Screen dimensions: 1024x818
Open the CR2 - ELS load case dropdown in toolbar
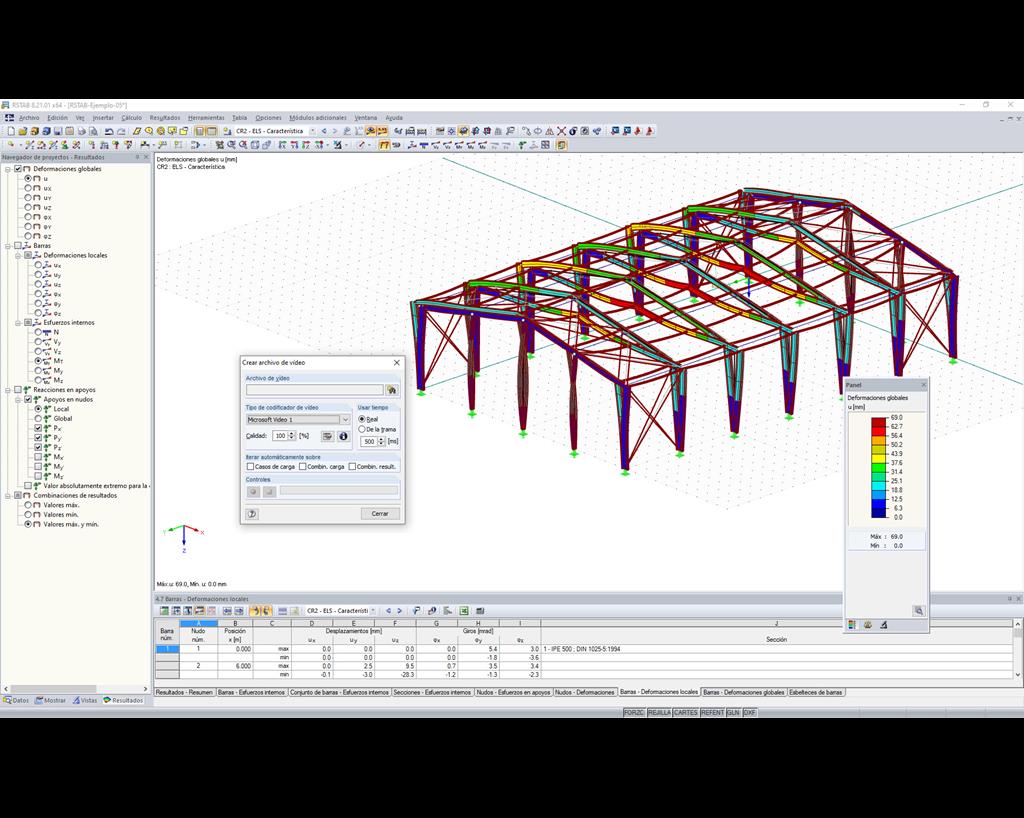[312, 131]
